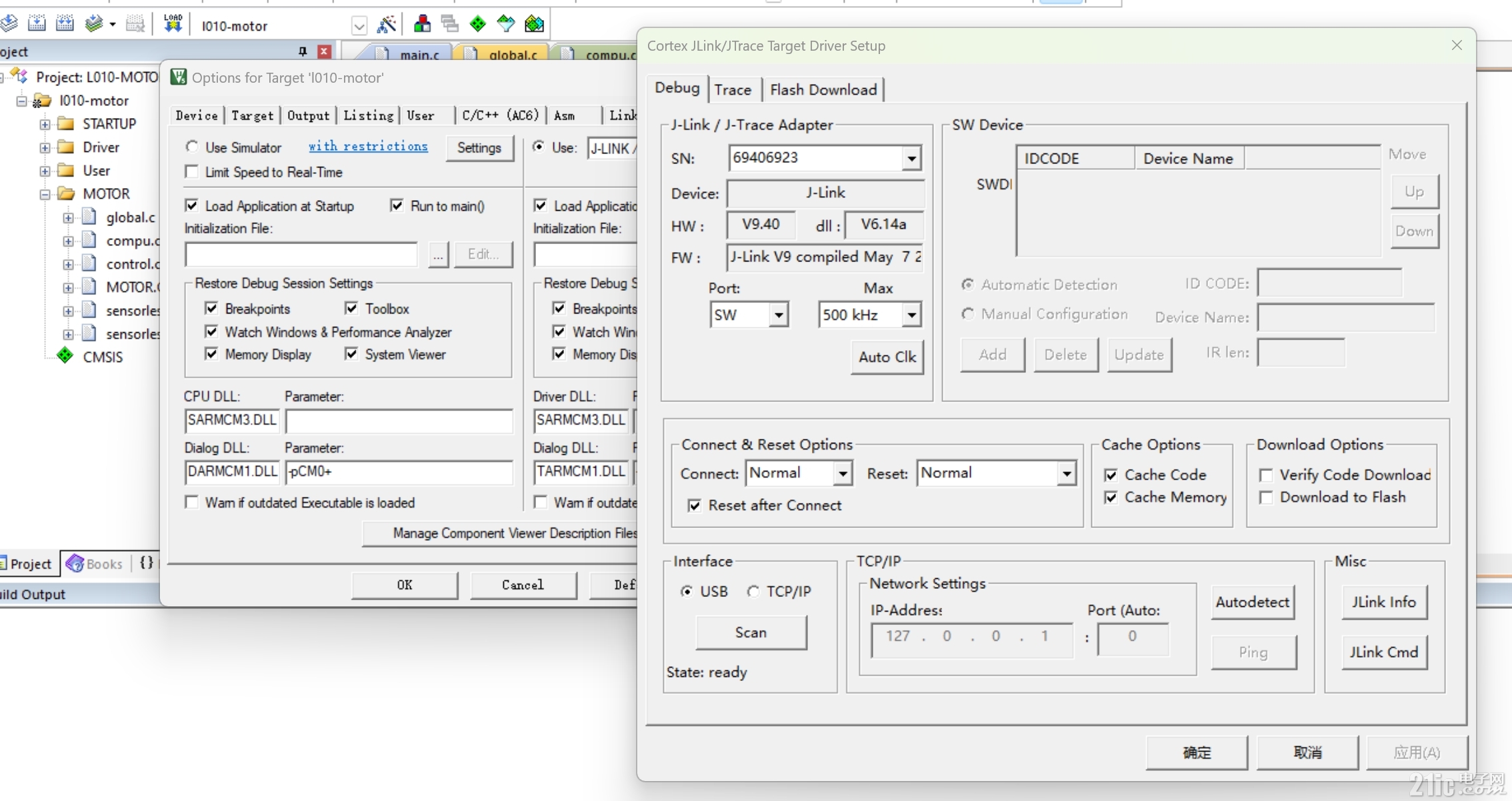Click the File Extensions and Books icon

pyautogui.click(x=422, y=24)
